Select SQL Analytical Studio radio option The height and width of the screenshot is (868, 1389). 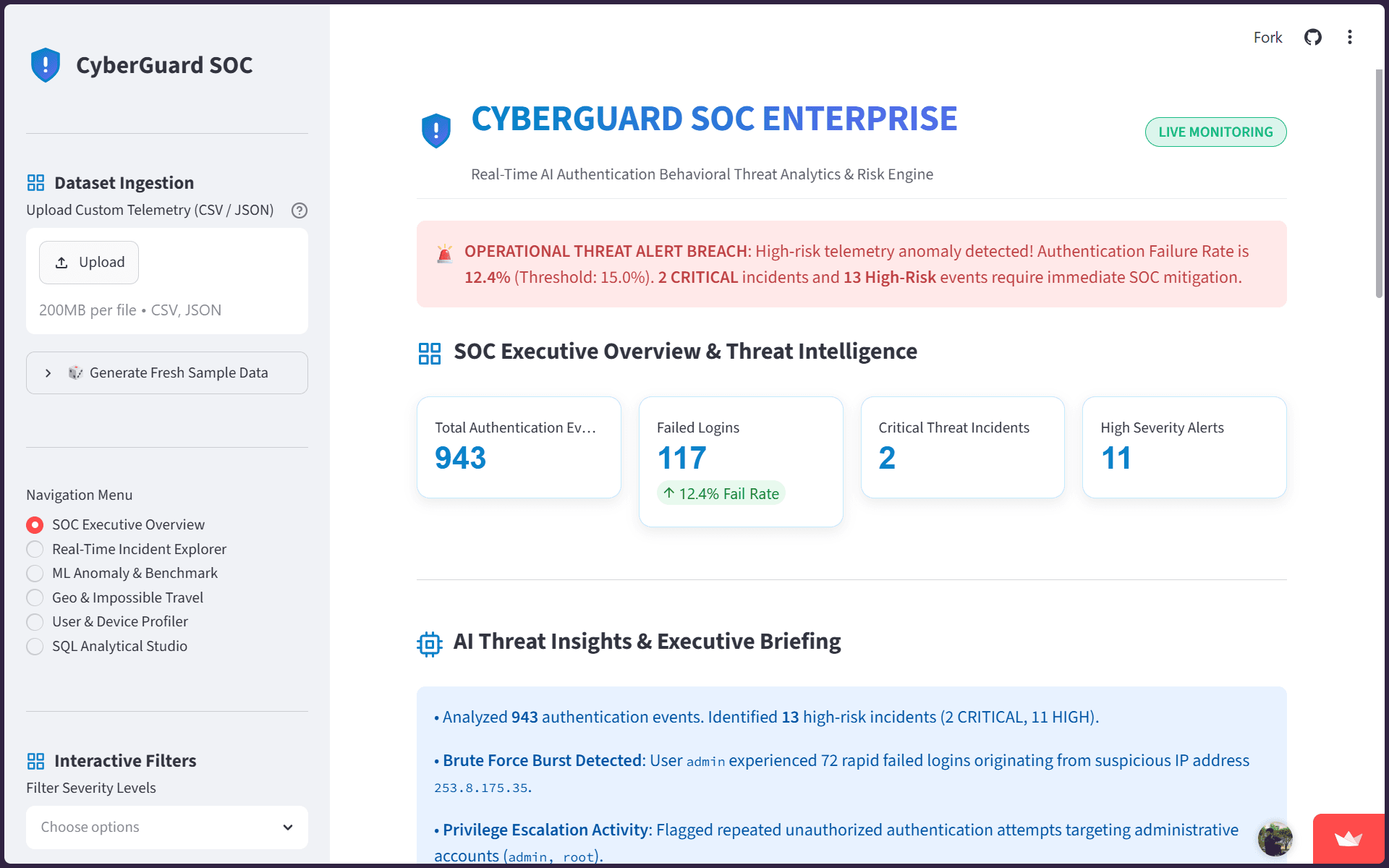tap(107, 646)
